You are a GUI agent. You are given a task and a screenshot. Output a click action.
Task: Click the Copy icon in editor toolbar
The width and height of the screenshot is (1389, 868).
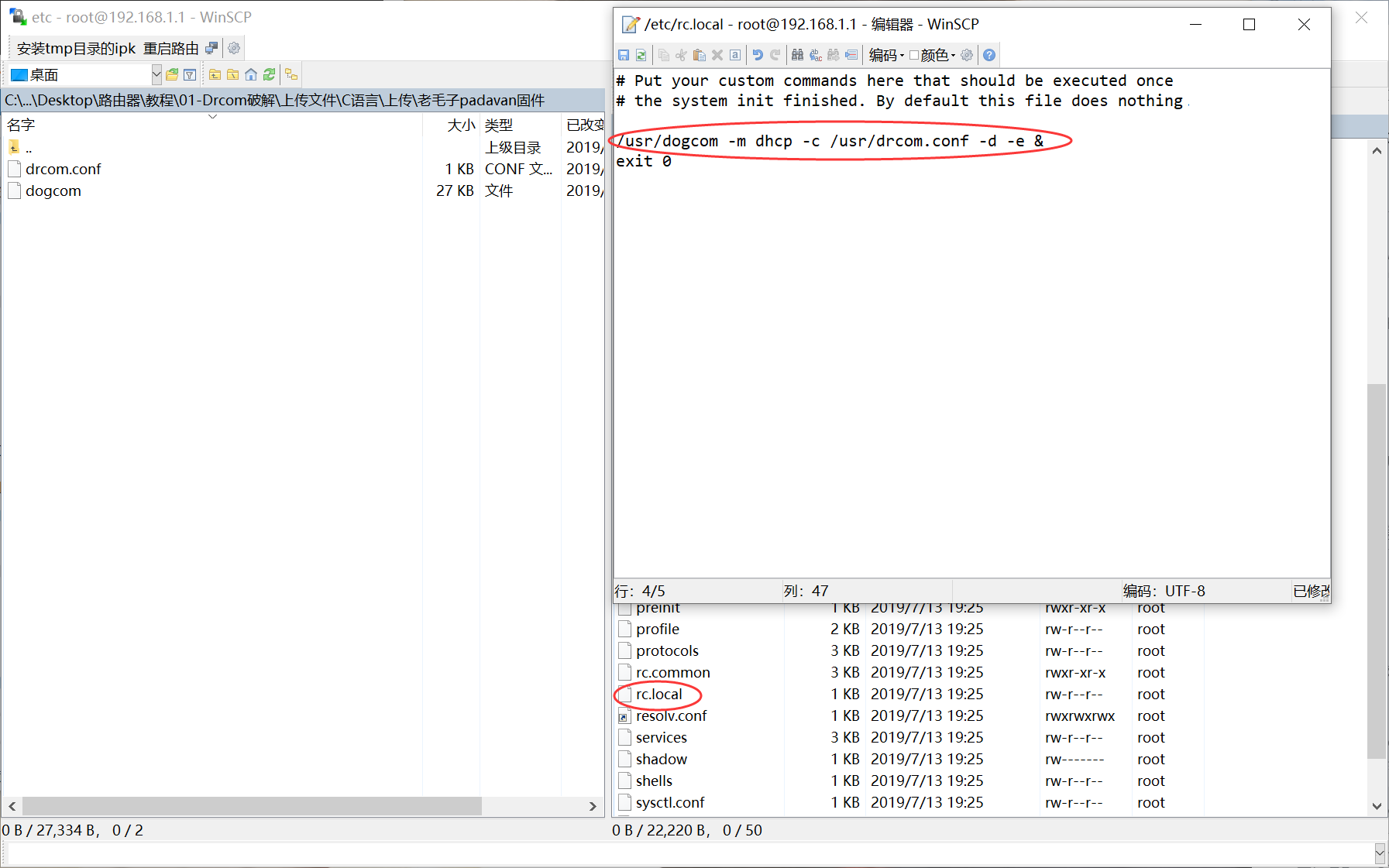(663, 55)
